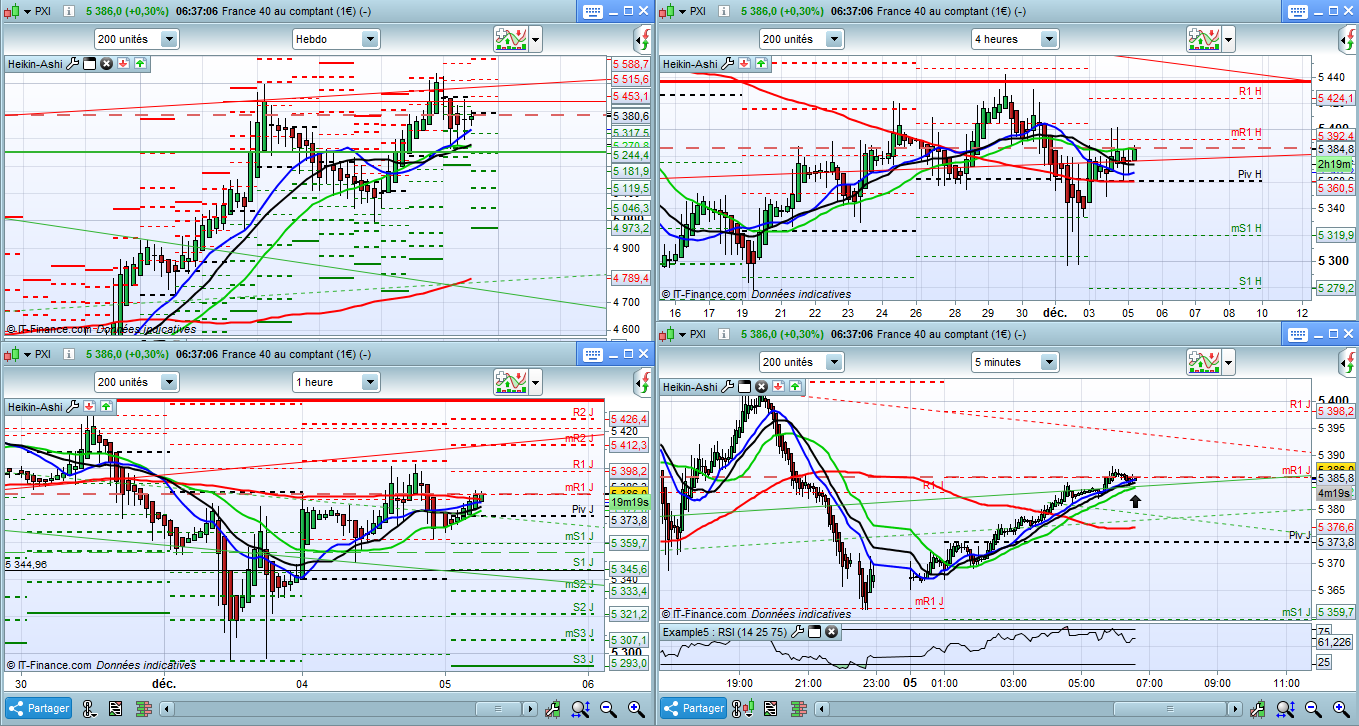
Task: Open the add-indicator icon in the Hebdo chart
Action: click(x=511, y=39)
